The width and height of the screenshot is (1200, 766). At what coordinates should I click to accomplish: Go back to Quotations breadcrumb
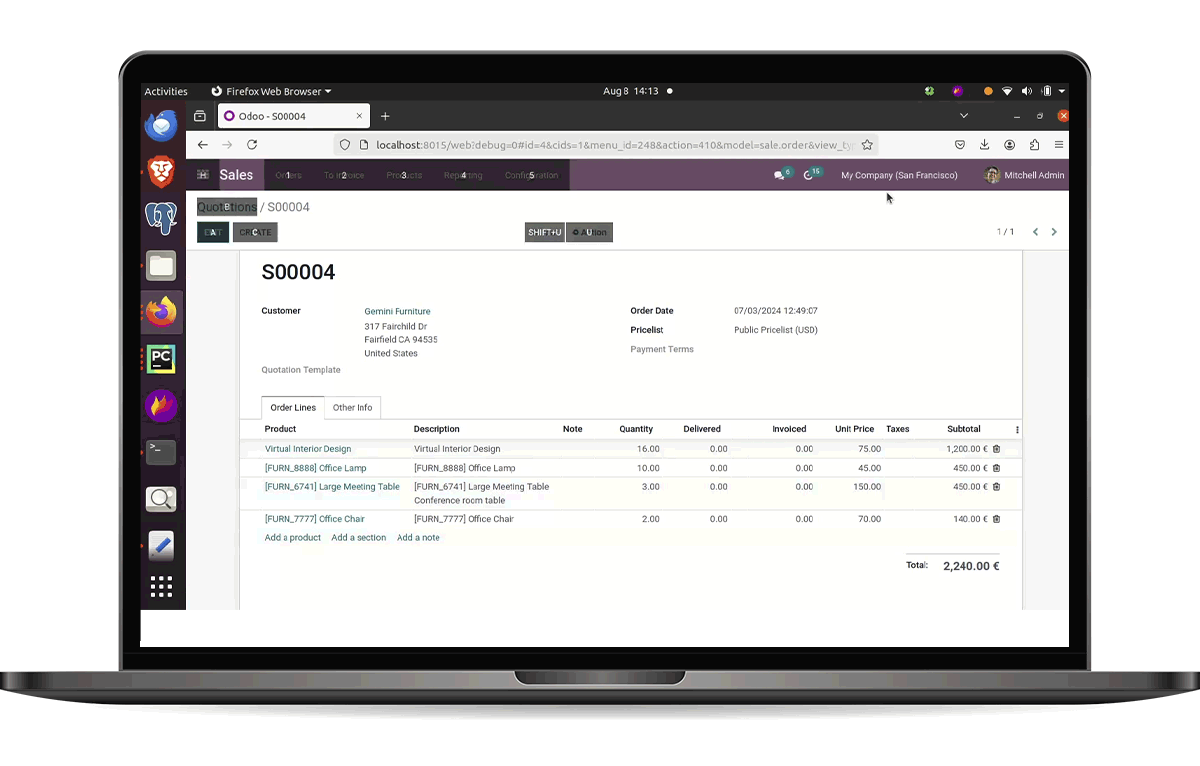[227, 207]
